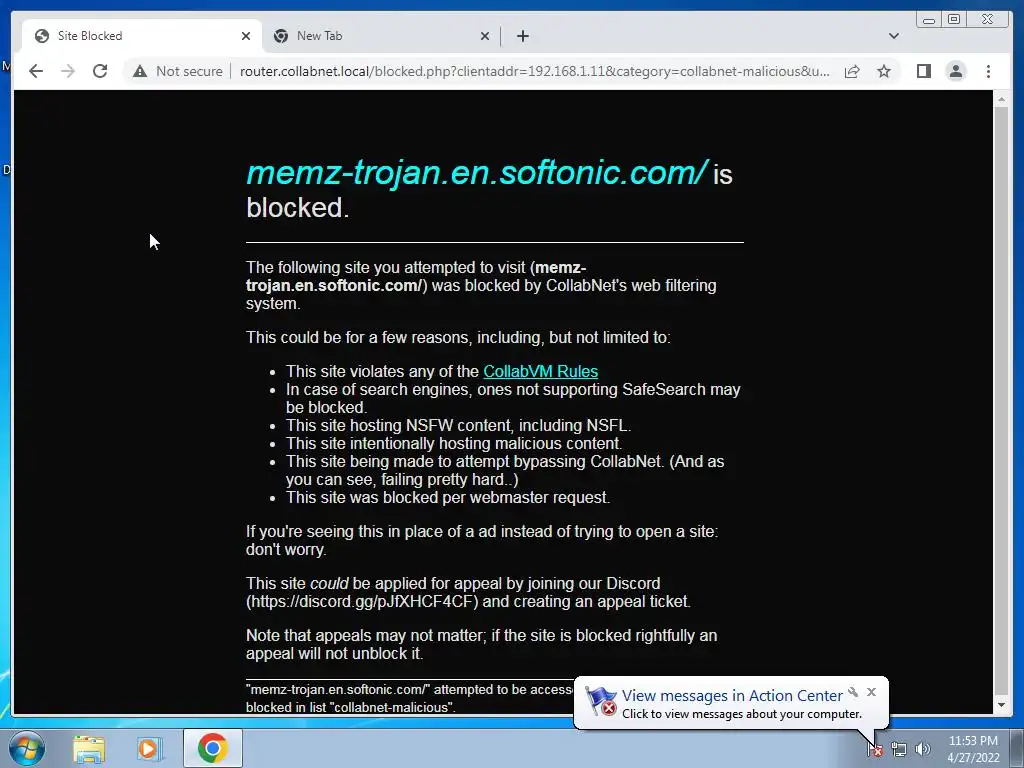The image size is (1024, 768).
Task: Share this page icon in address bar
Action: [x=852, y=71]
